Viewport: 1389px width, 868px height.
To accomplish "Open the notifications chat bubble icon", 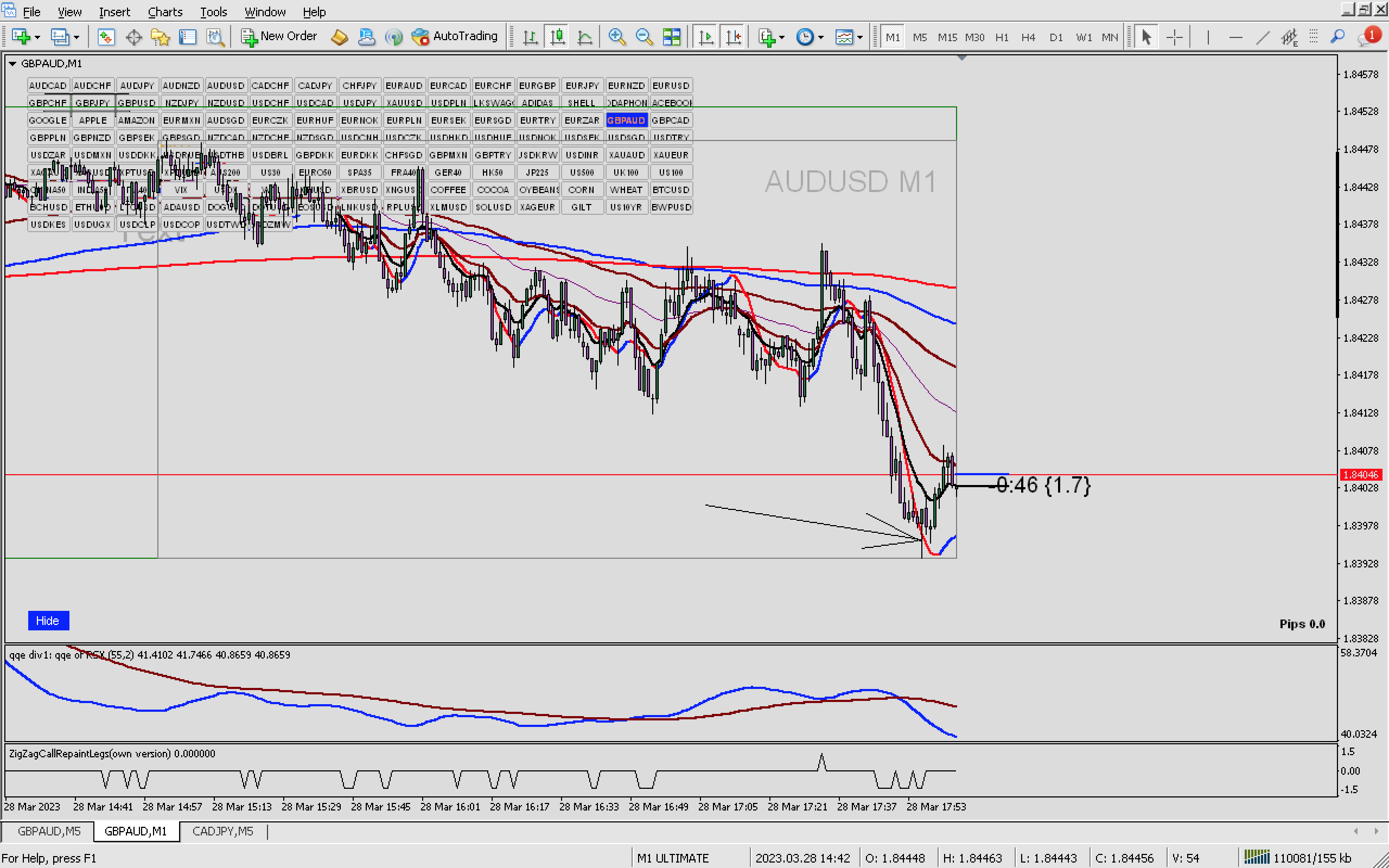I will (x=1366, y=37).
